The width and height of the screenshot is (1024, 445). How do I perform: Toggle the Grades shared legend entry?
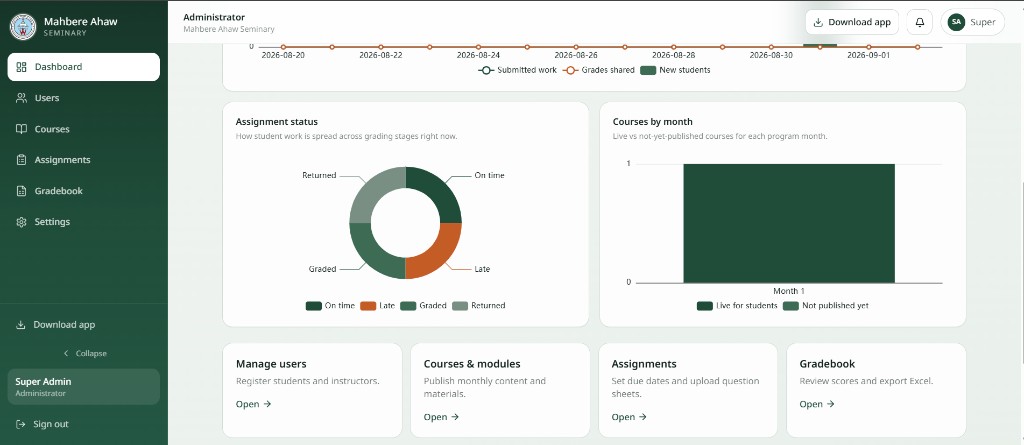600,70
